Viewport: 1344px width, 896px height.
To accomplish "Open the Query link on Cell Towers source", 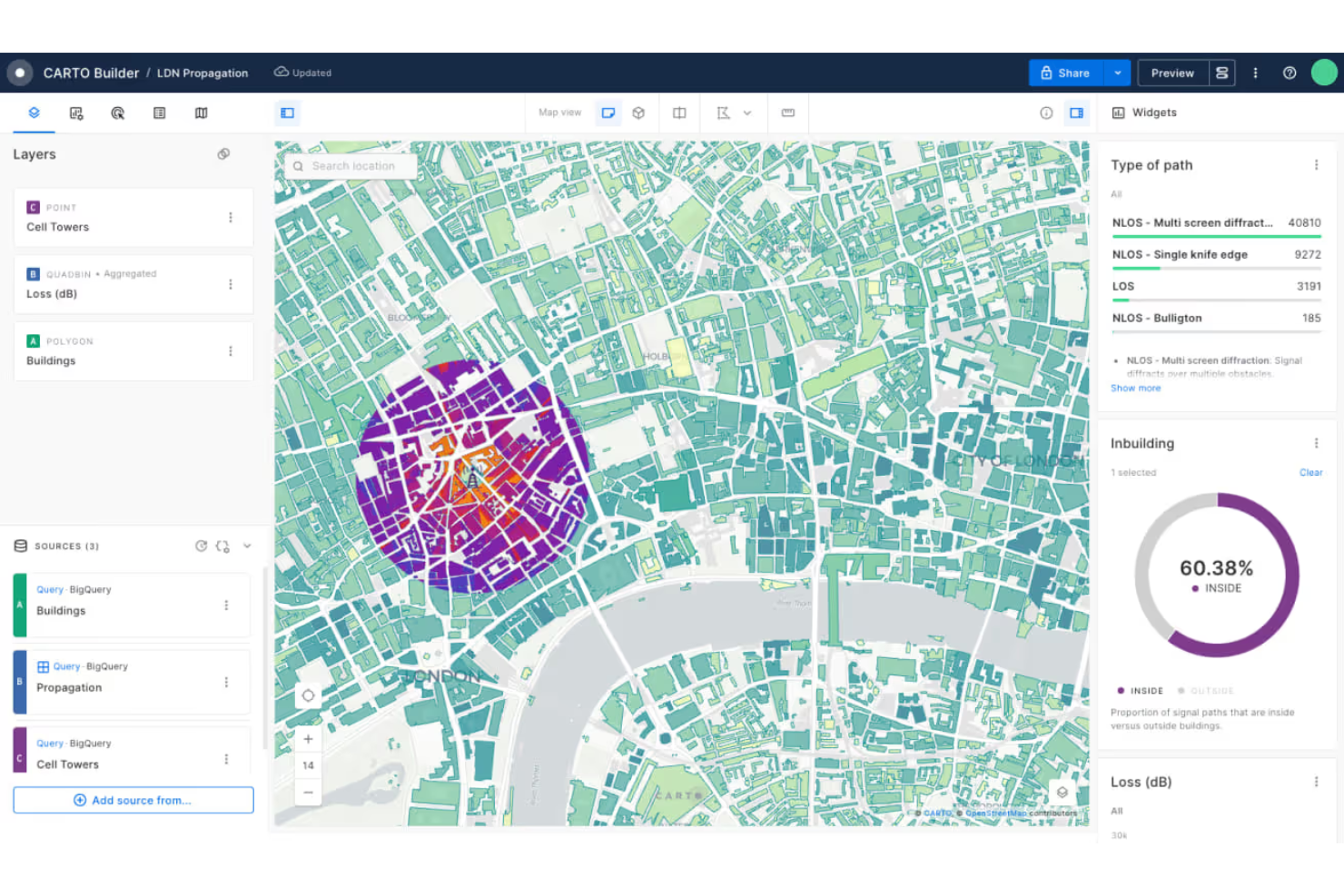I will pyautogui.click(x=50, y=743).
